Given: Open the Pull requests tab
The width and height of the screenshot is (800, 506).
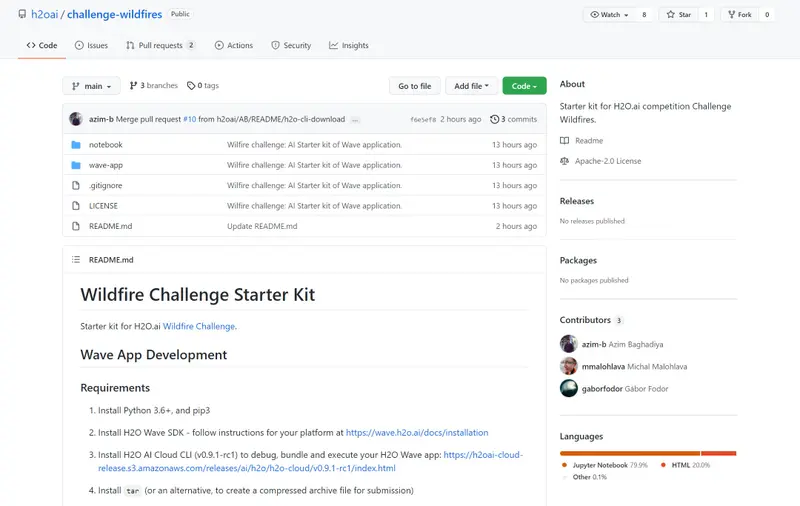Looking at the screenshot, I should click(x=160, y=45).
